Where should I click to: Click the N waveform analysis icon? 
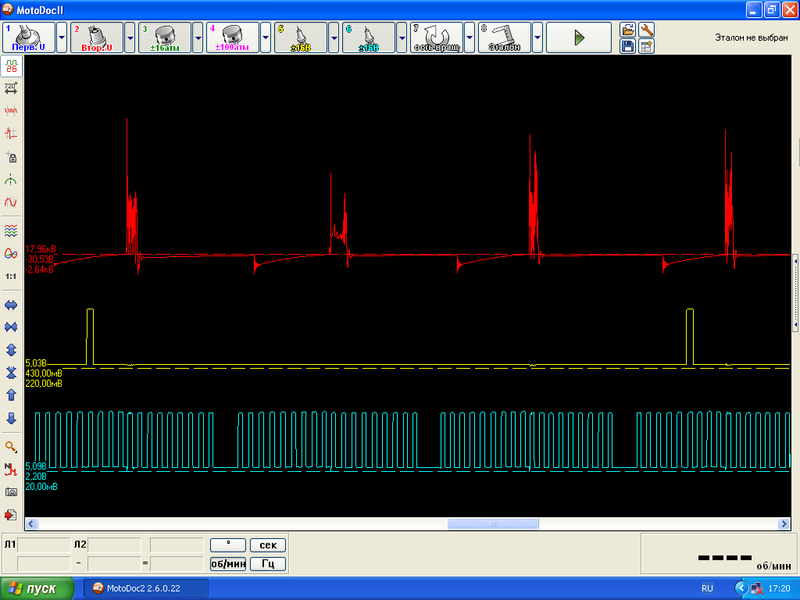coord(11,469)
